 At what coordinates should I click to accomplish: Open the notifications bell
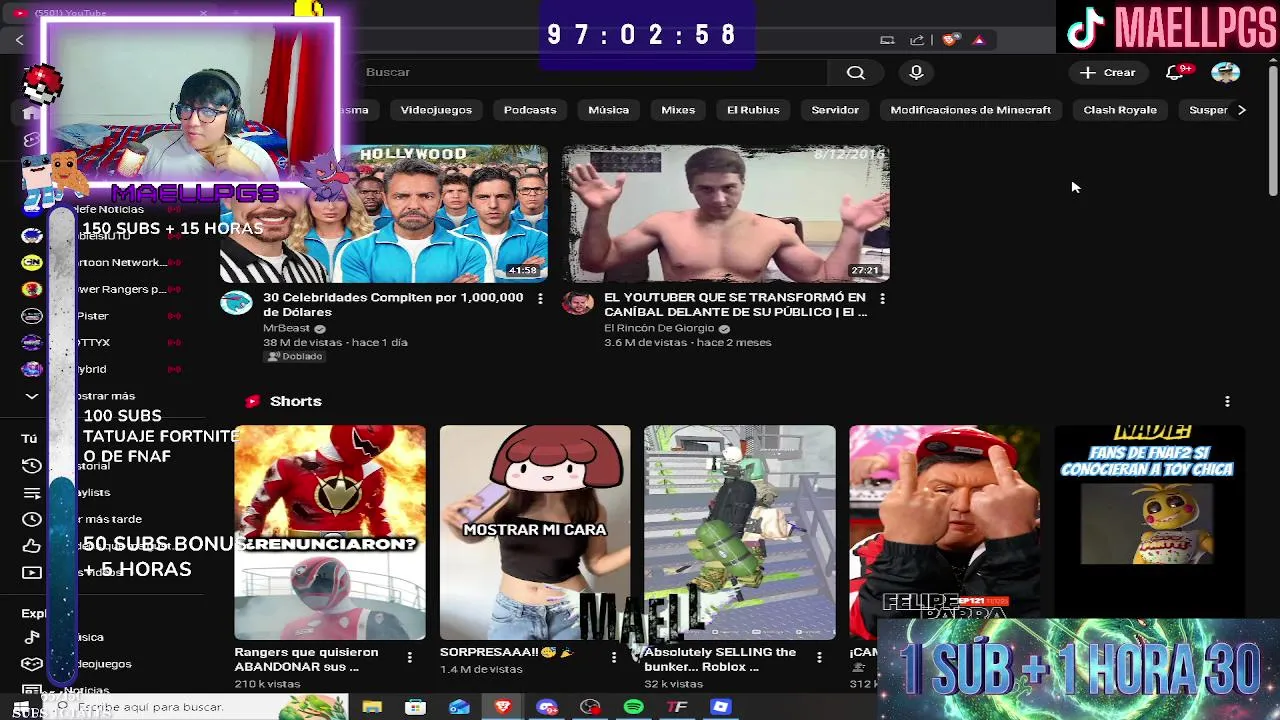(x=1176, y=72)
